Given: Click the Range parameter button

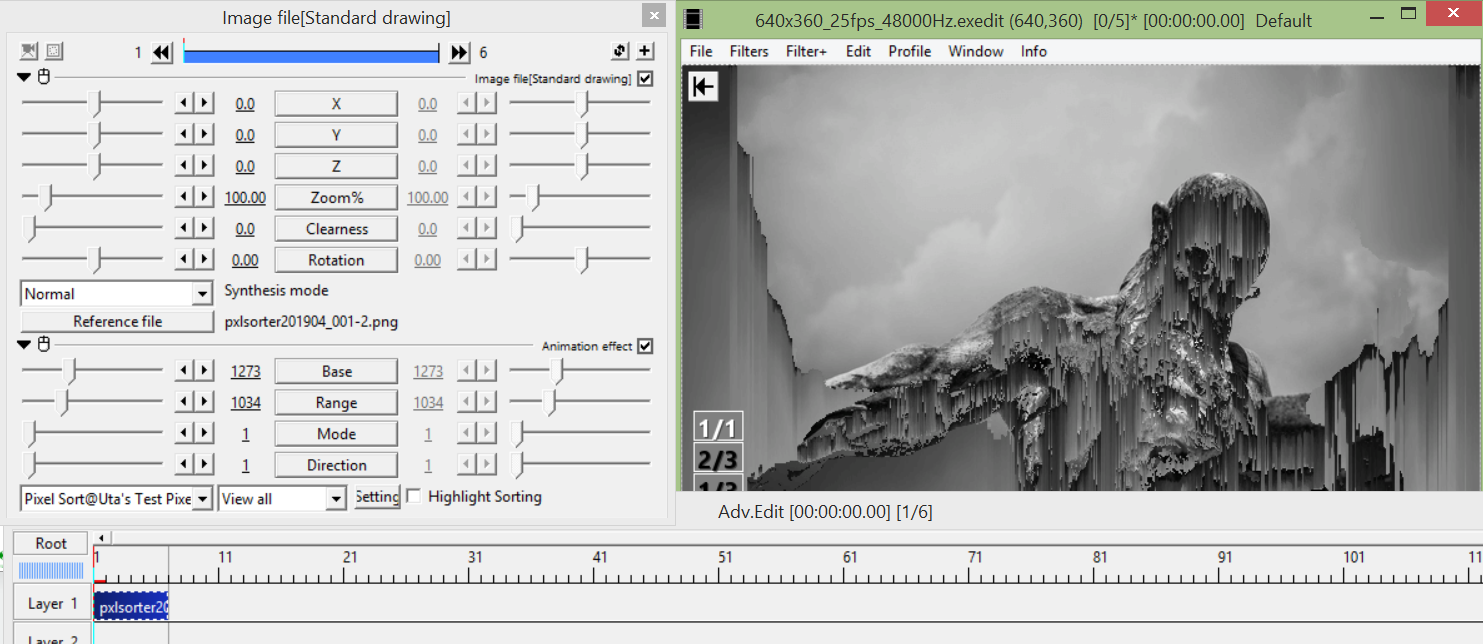Looking at the screenshot, I should click(336, 403).
